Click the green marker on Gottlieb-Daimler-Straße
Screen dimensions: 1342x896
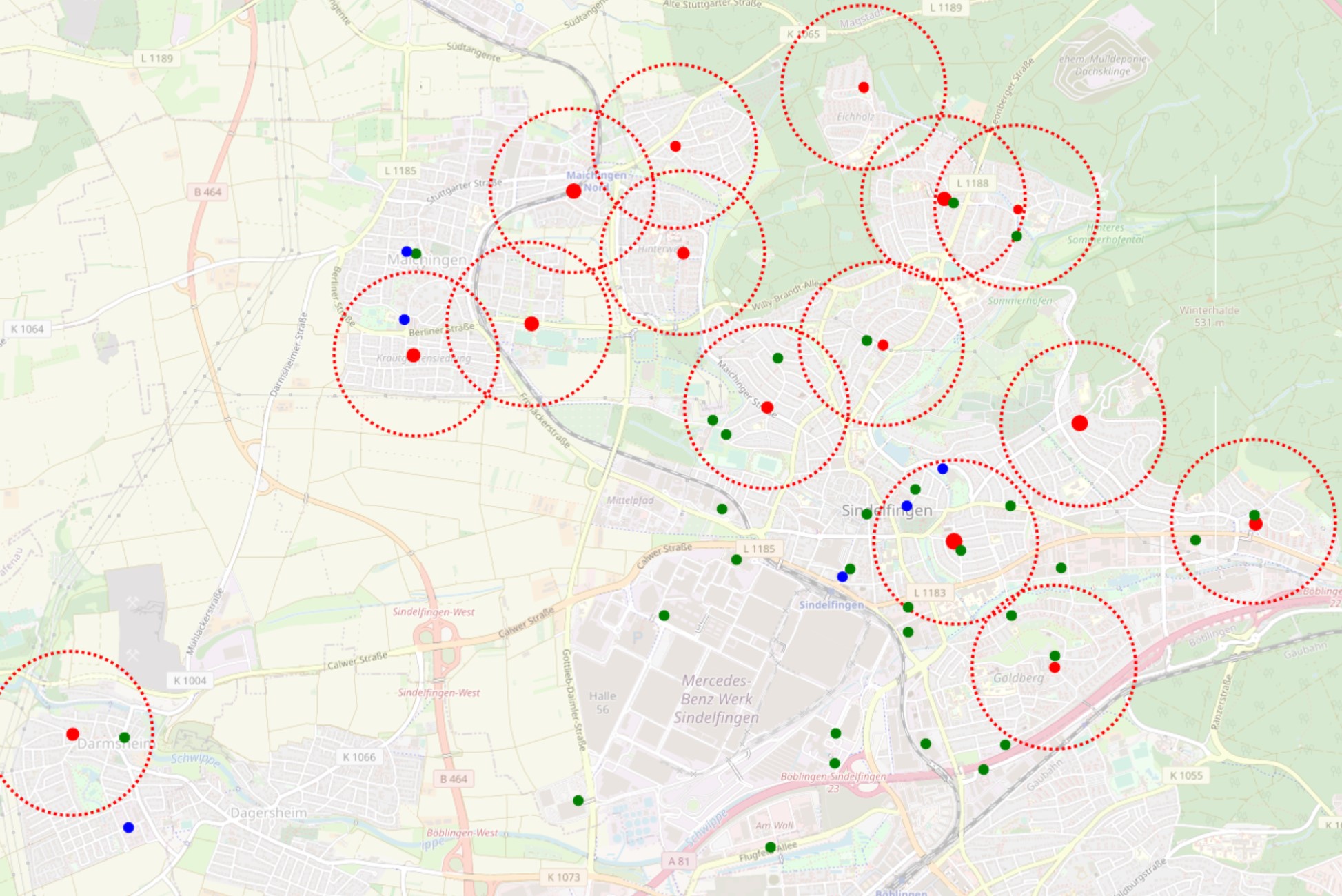(x=578, y=800)
